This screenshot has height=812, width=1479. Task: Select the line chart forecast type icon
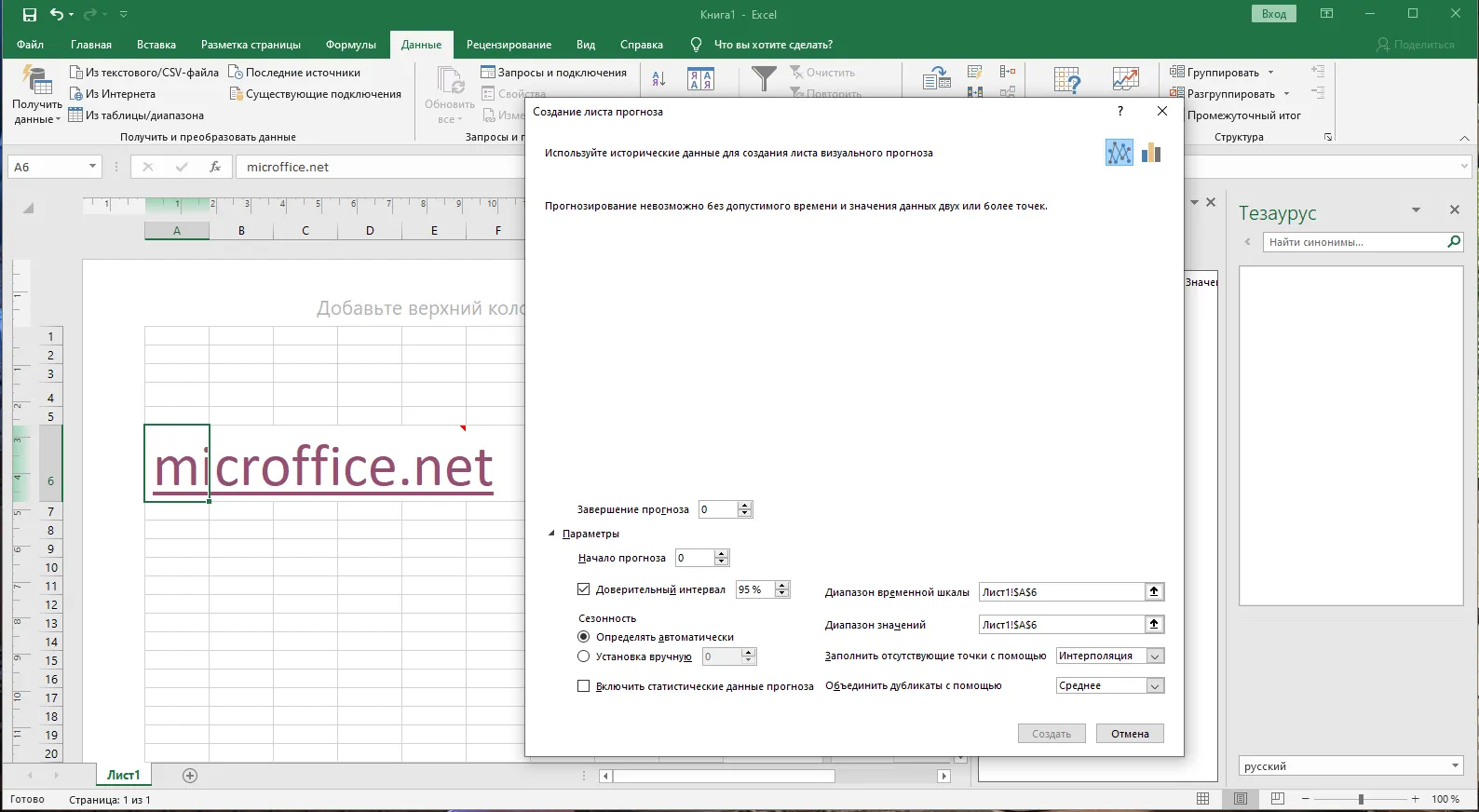coord(1119,153)
